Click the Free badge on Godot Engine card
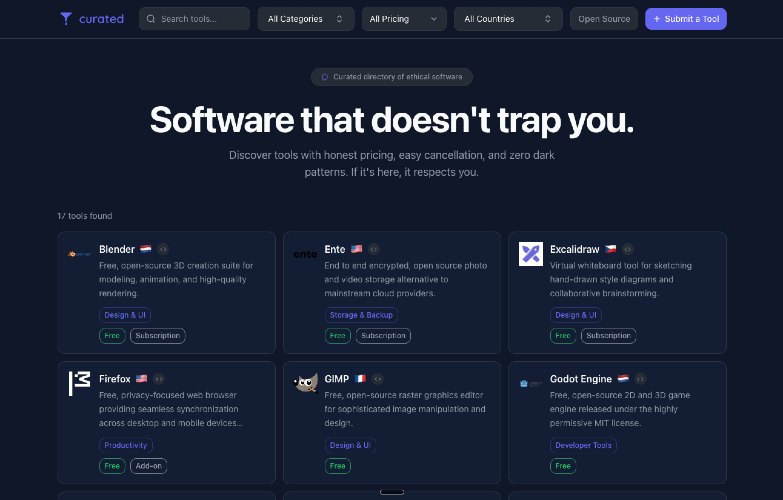 [563, 466]
